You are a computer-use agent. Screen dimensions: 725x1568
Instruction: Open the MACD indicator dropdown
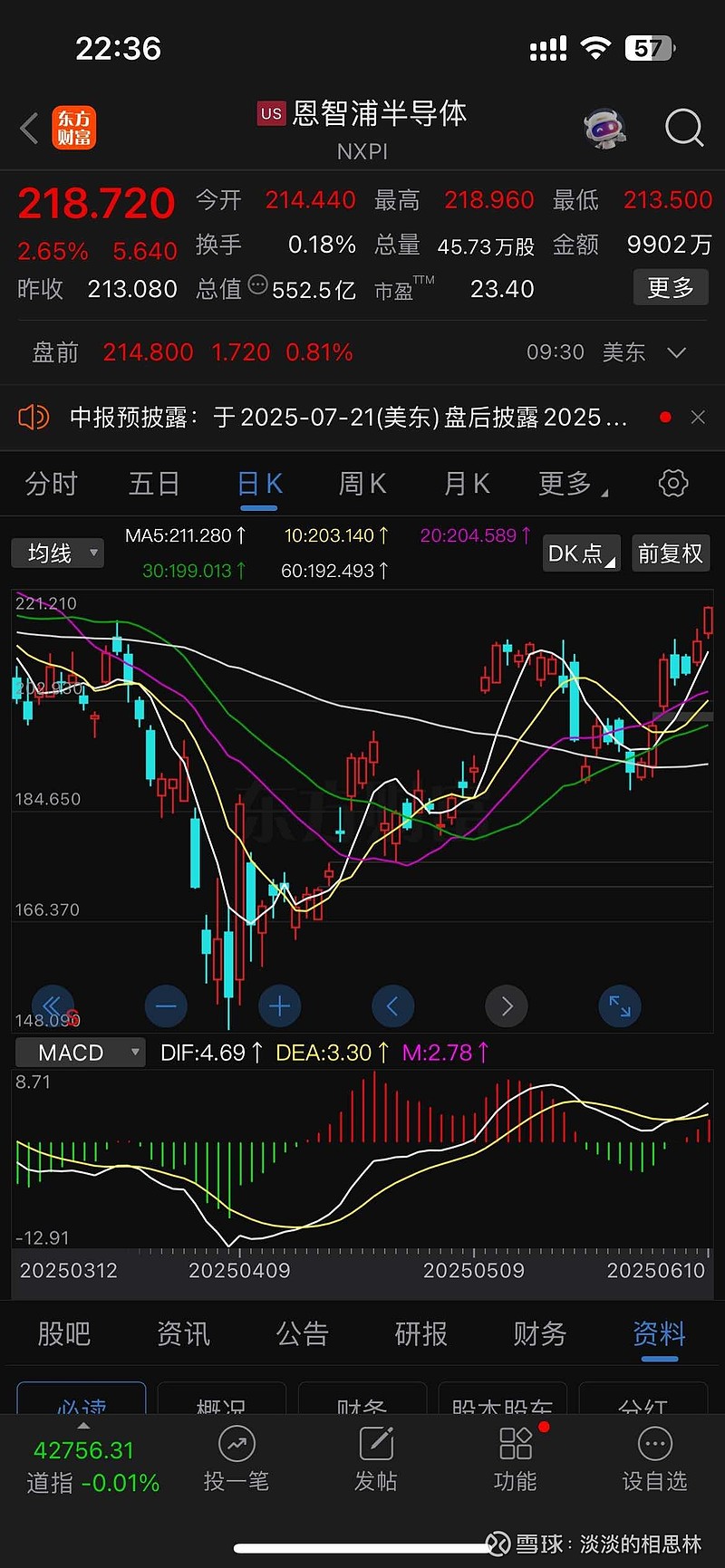coord(80,1053)
